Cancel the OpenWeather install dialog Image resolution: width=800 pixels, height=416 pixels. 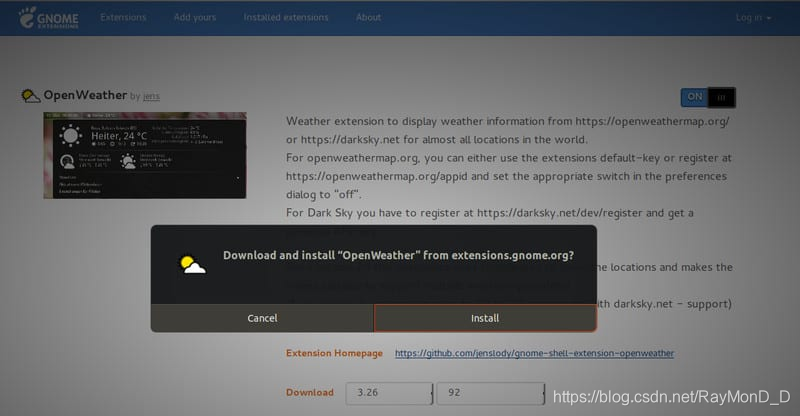pos(262,318)
